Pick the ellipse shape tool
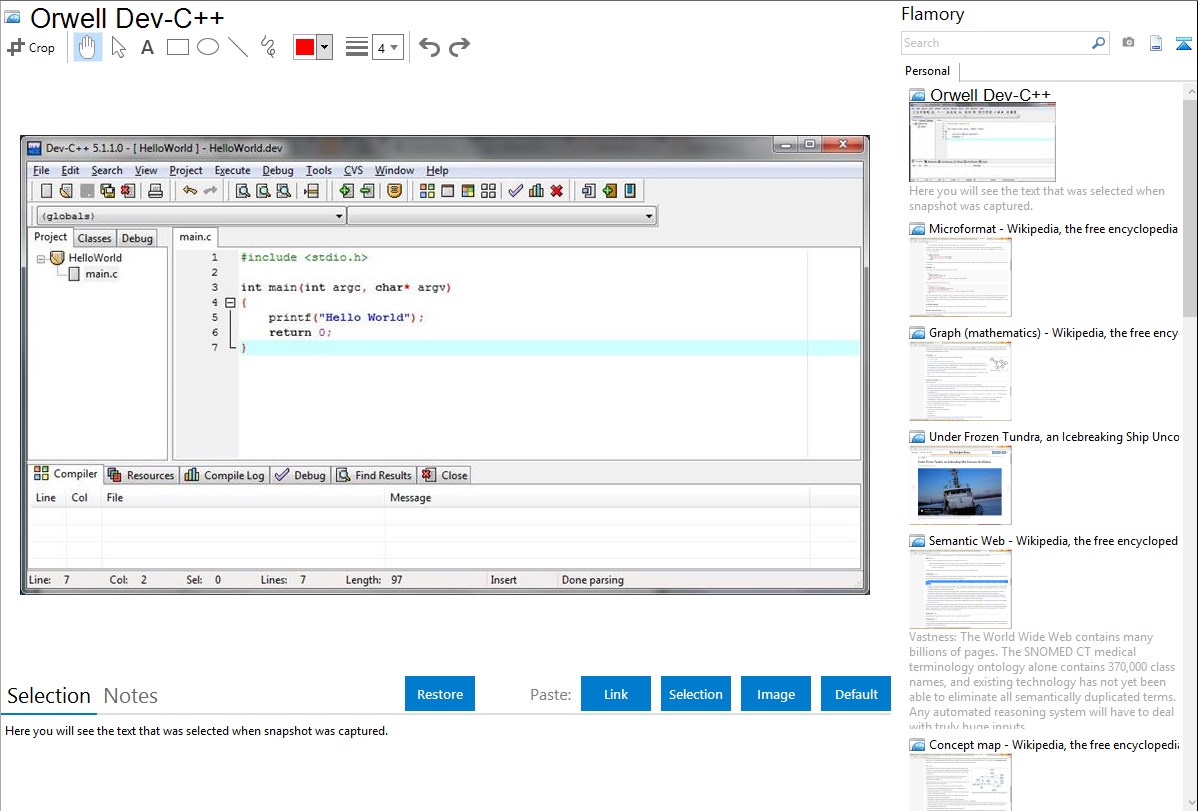 [x=208, y=47]
